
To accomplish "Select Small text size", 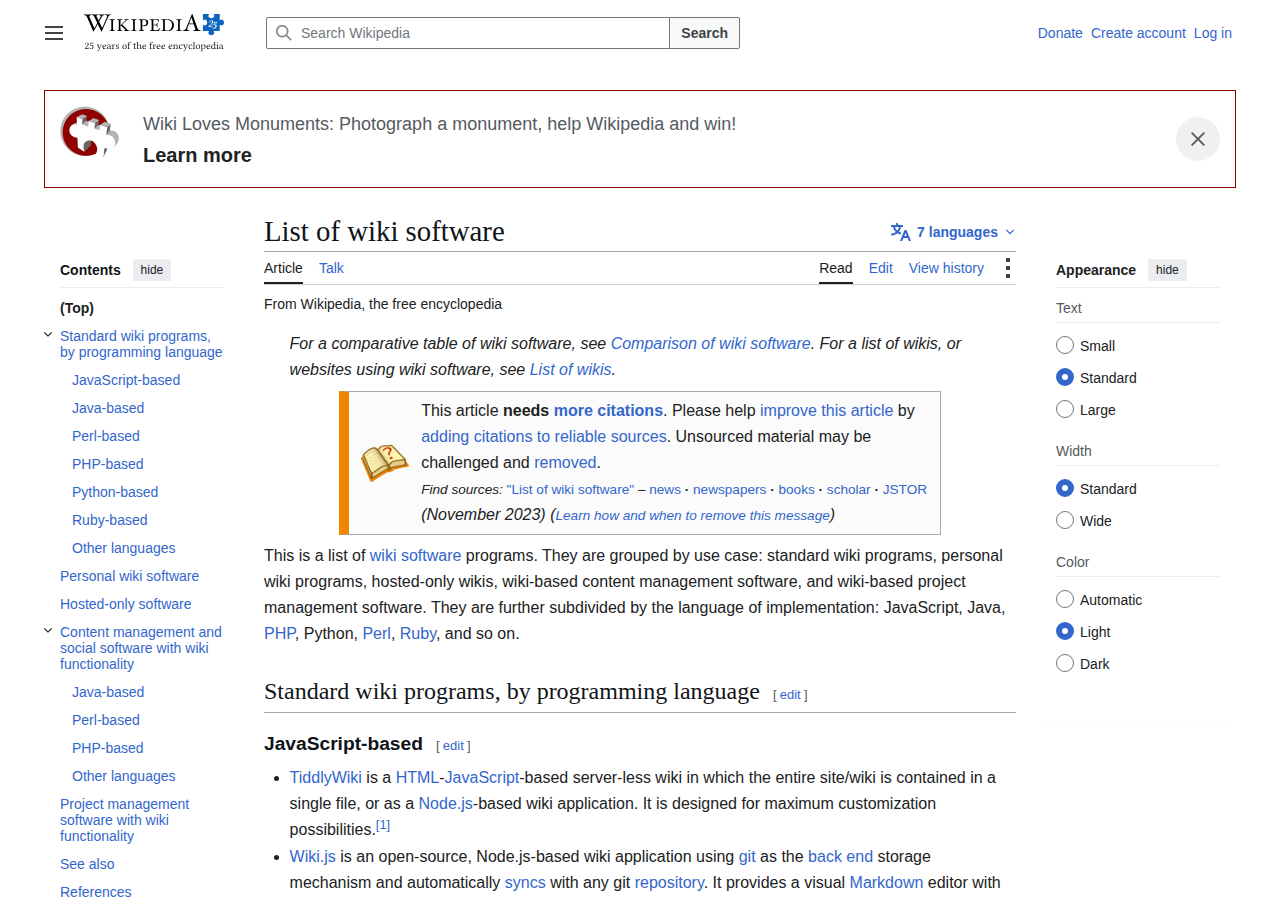I will (1065, 345).
